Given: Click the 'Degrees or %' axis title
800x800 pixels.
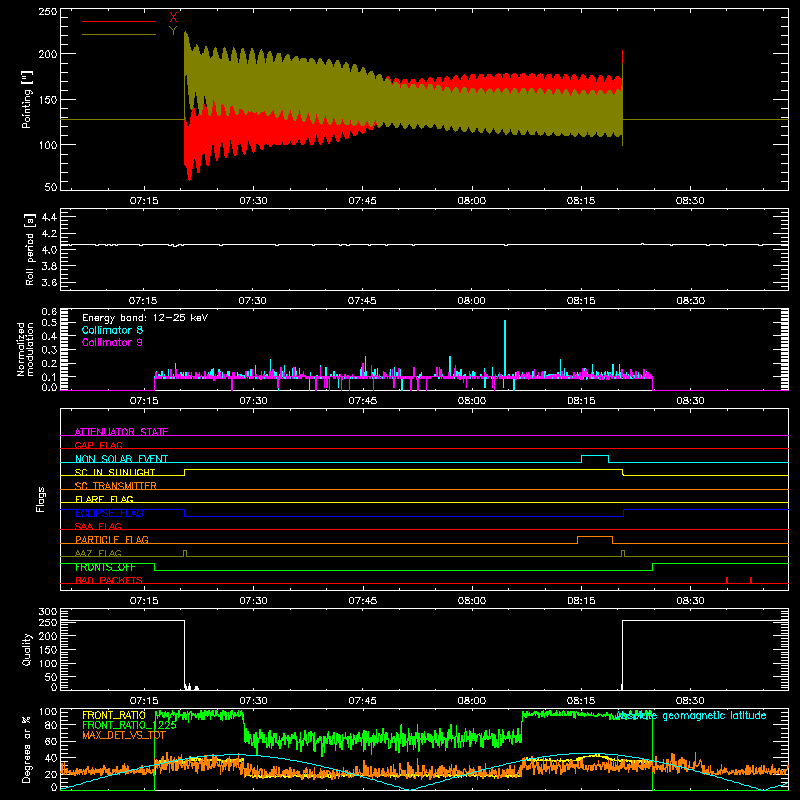Looking at the screenshot, I should (x=27, y=749).
